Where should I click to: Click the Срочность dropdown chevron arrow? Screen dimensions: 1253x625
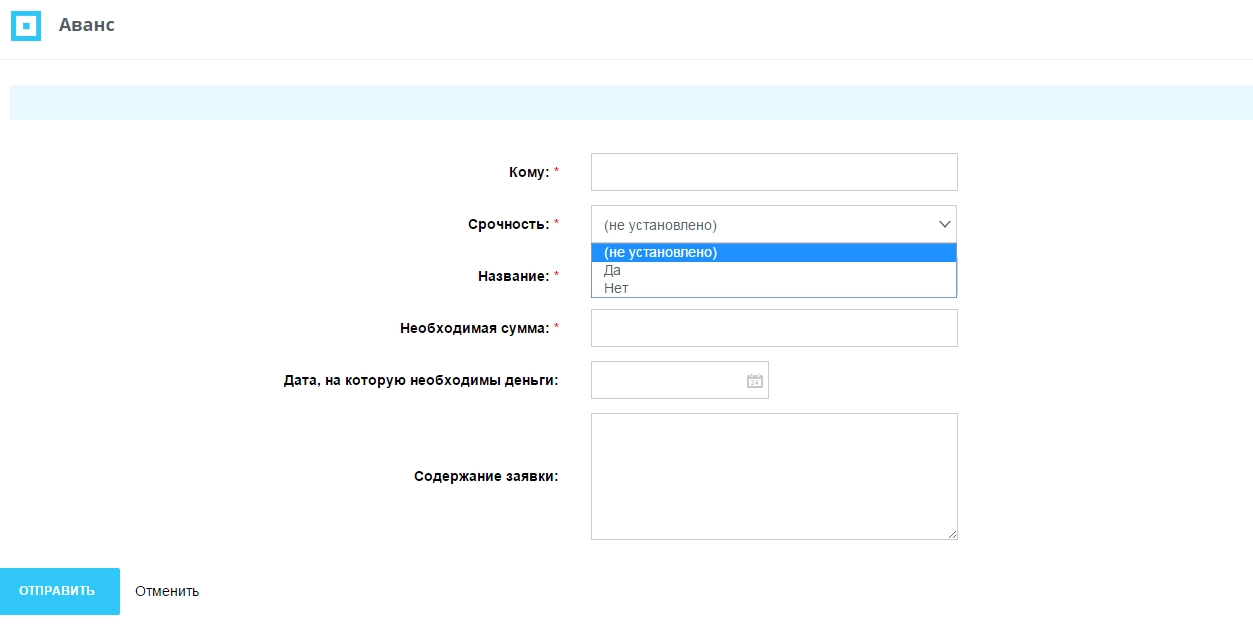pos(944,224)
